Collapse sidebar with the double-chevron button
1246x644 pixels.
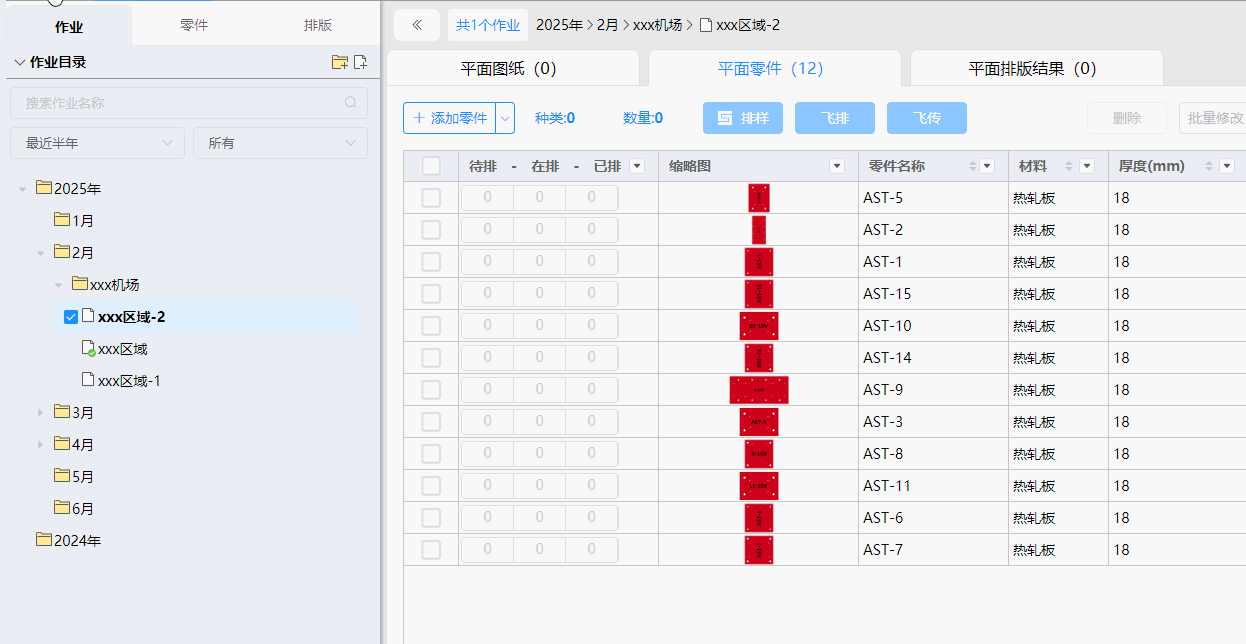(417, 25)
